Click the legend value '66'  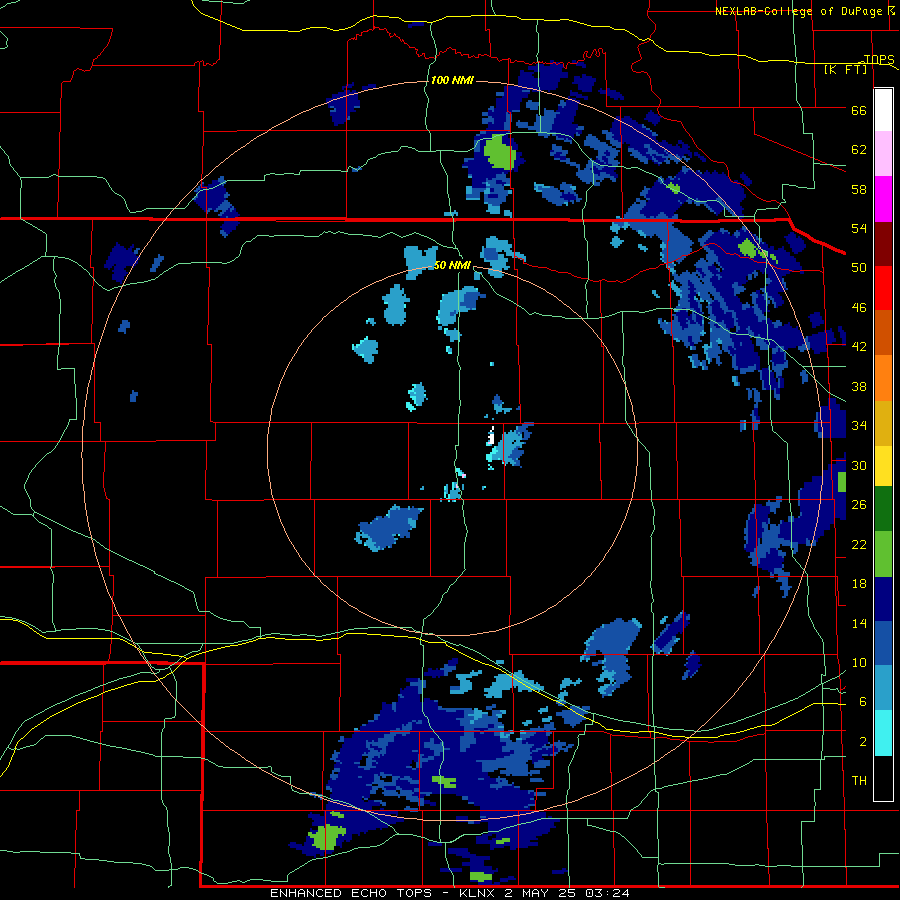tap(859, 110)
